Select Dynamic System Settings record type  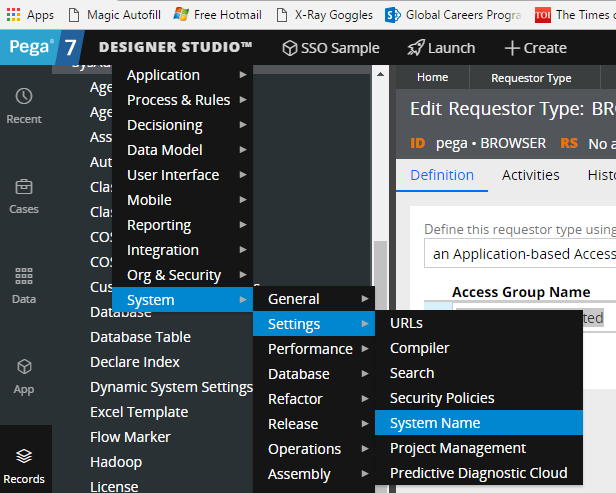[x=171, y=387]
